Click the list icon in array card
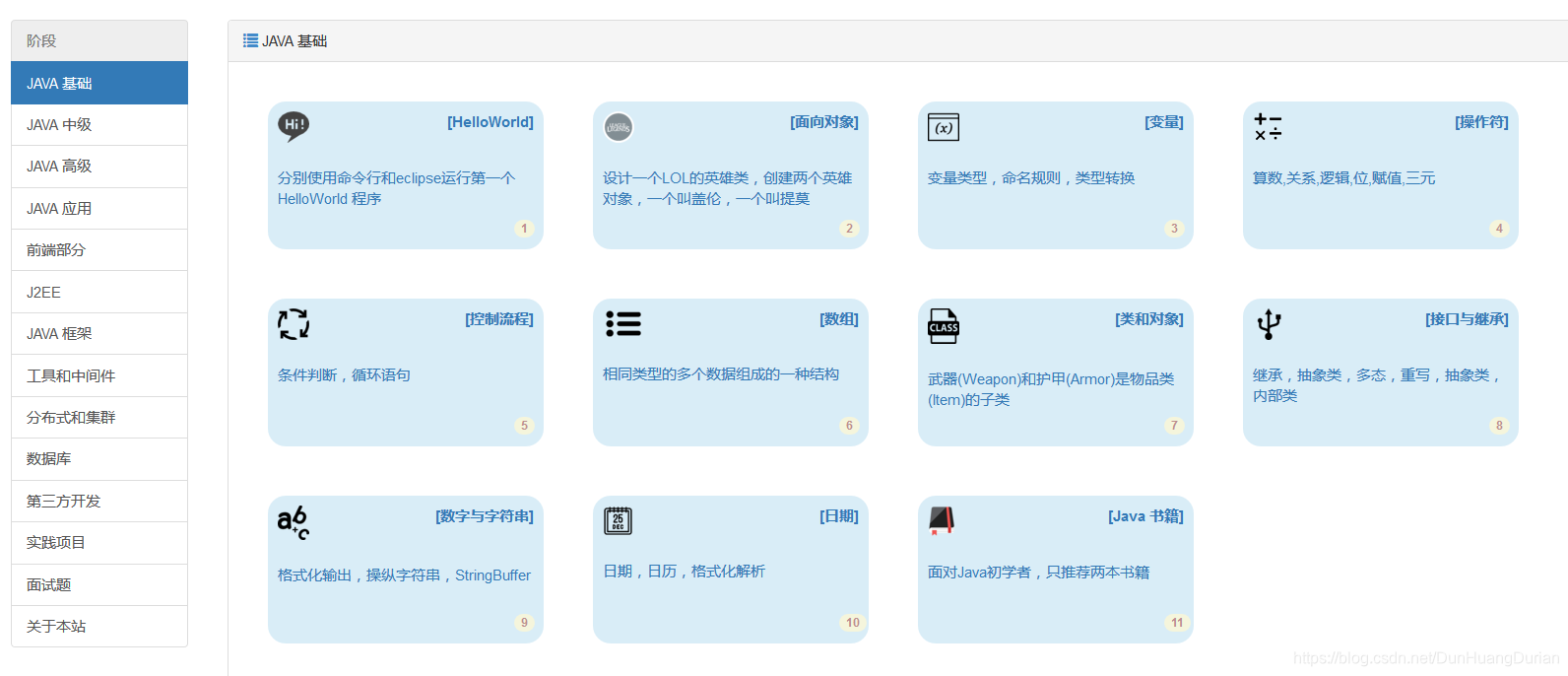Image resolution: width=1568 pixels, height=676 pixels. pyautogui.click(x=623, y=323)
